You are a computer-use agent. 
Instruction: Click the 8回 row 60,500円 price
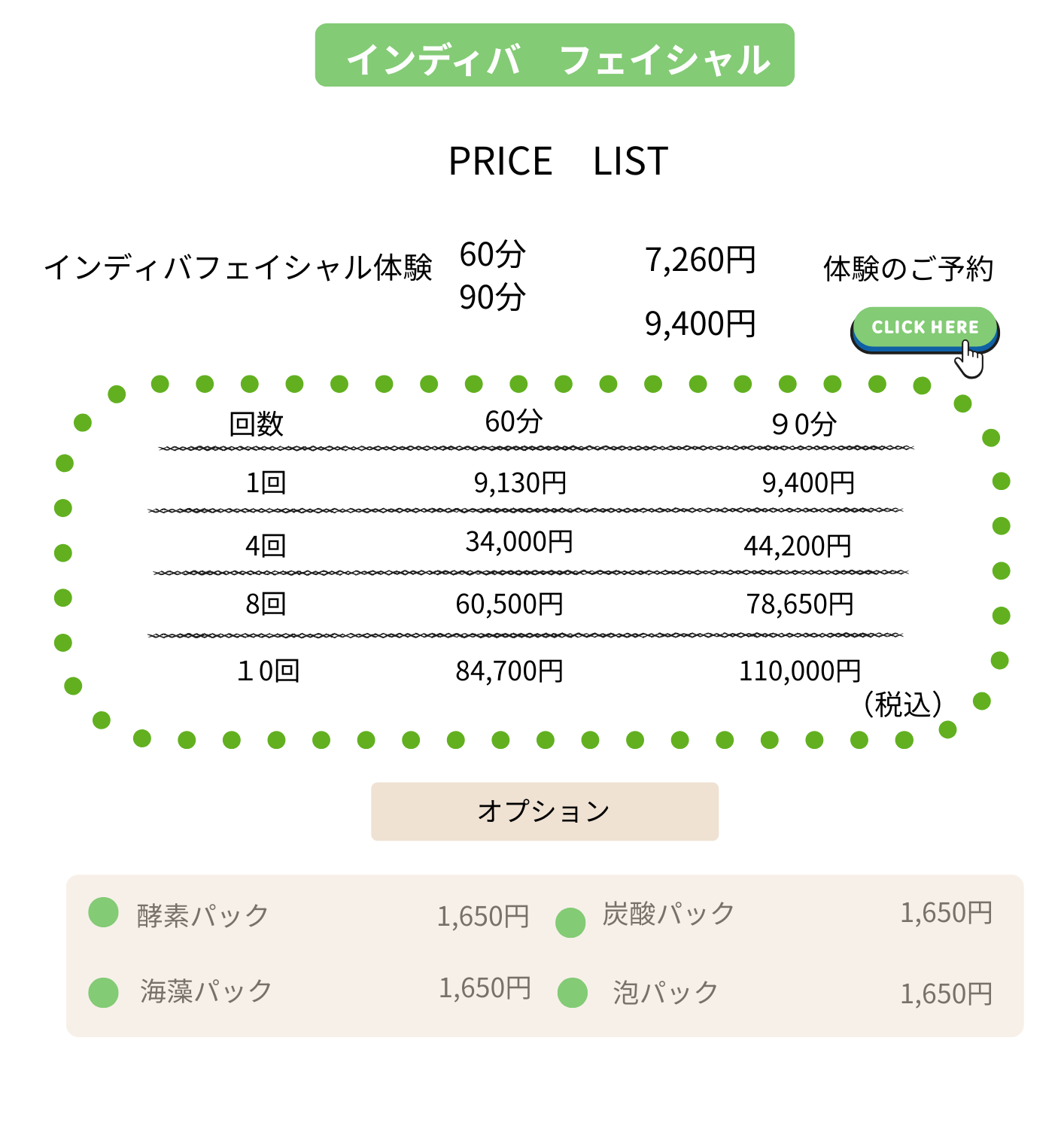pyautogui.click(x=509, y=604)
